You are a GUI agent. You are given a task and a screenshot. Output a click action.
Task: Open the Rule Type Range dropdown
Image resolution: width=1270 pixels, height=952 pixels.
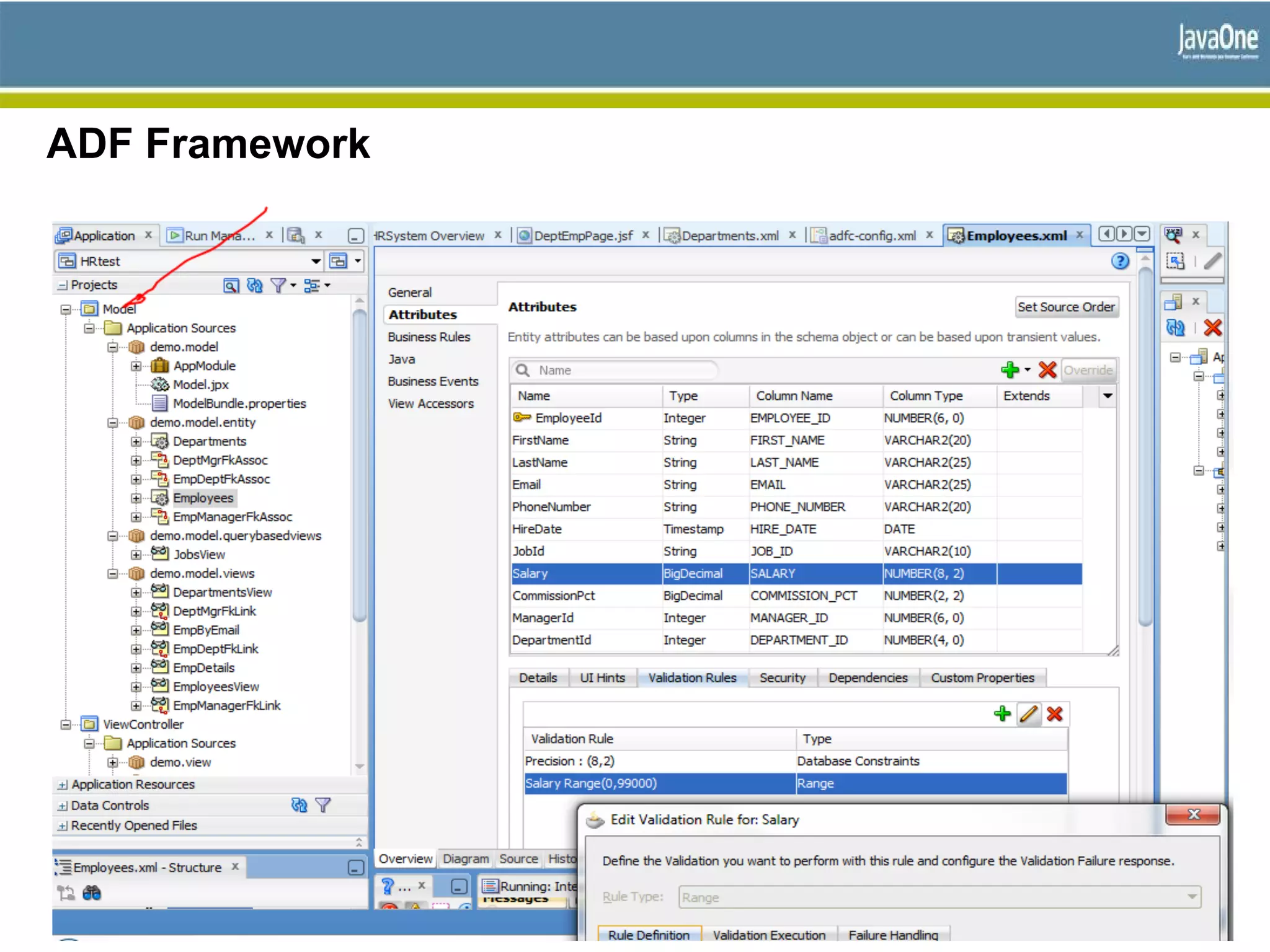click(1191, 896)
